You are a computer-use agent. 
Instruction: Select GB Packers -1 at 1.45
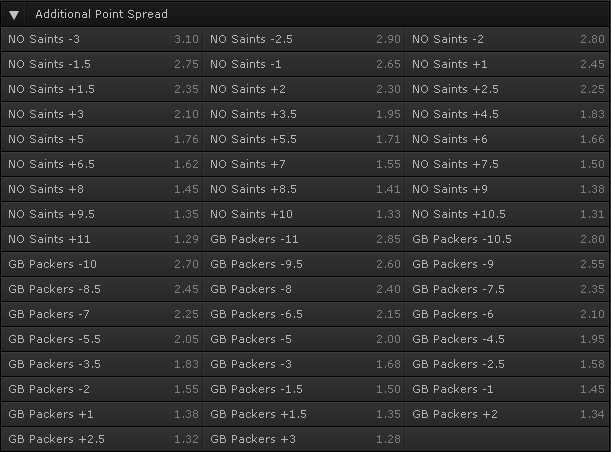click(x=507, y=388)
